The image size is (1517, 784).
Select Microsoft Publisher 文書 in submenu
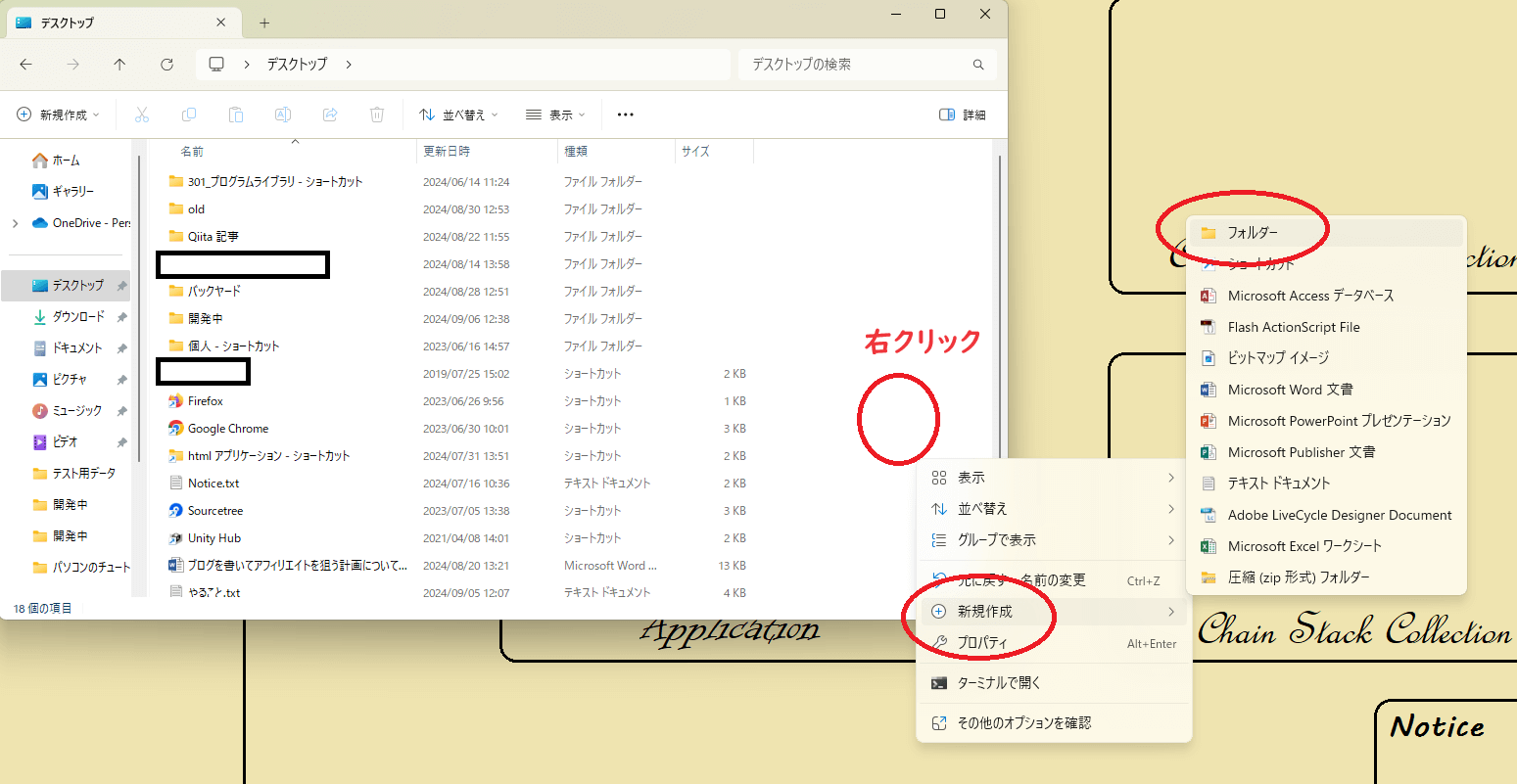tap(1326, 452)
